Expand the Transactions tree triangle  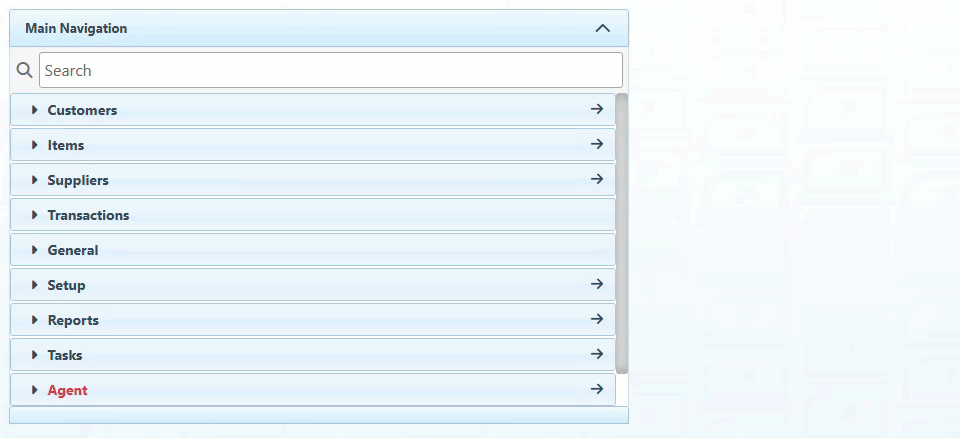(x=35, y=215)
